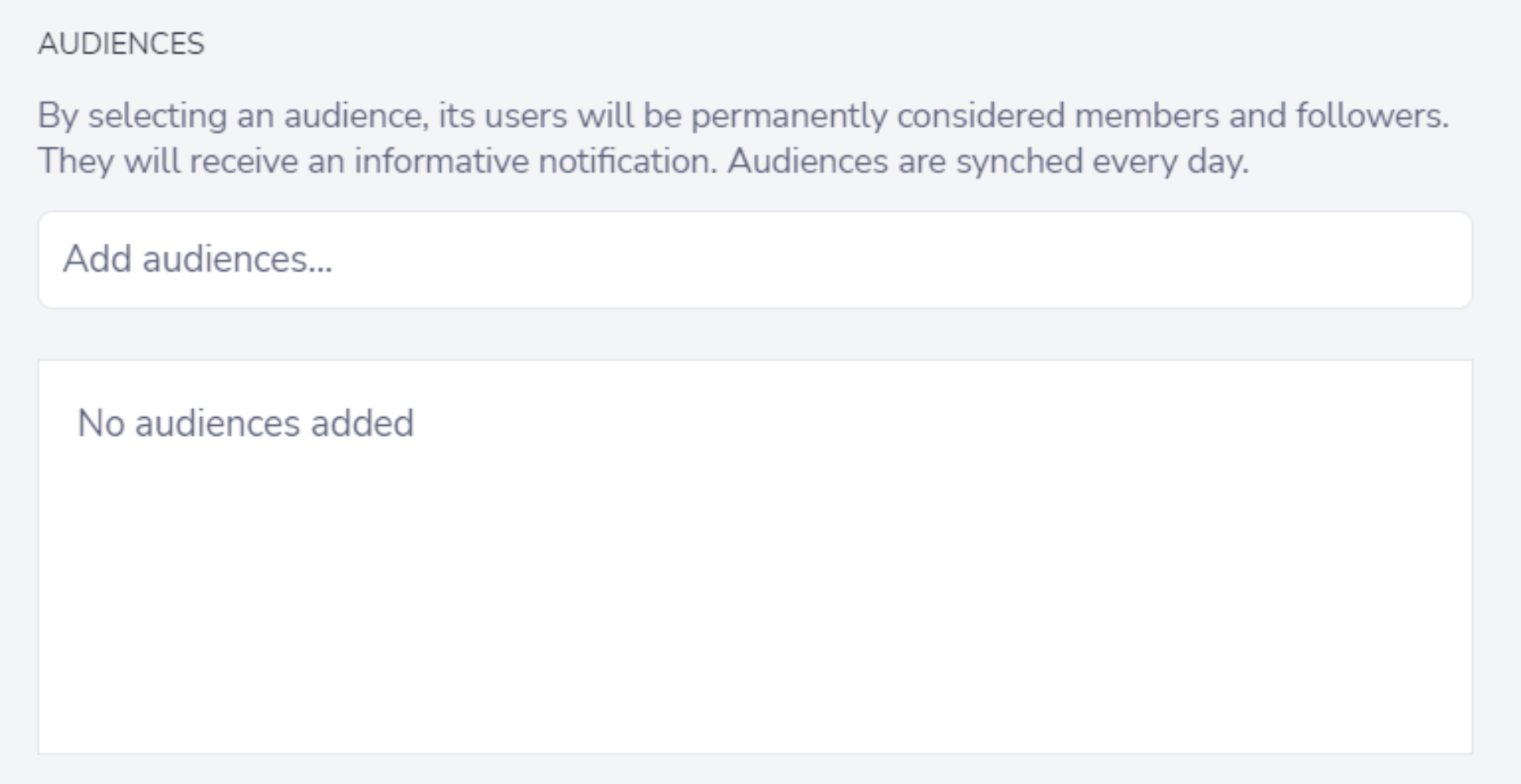Click the word notification in the helper text
This screenshot has height=784, width=1521.
[628, 162]
